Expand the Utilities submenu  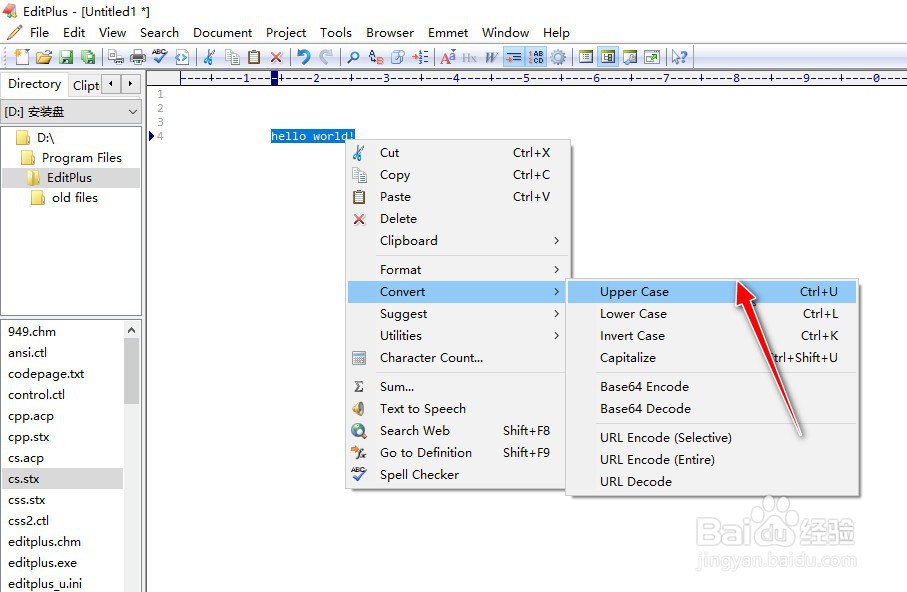(x=458, y=335)
